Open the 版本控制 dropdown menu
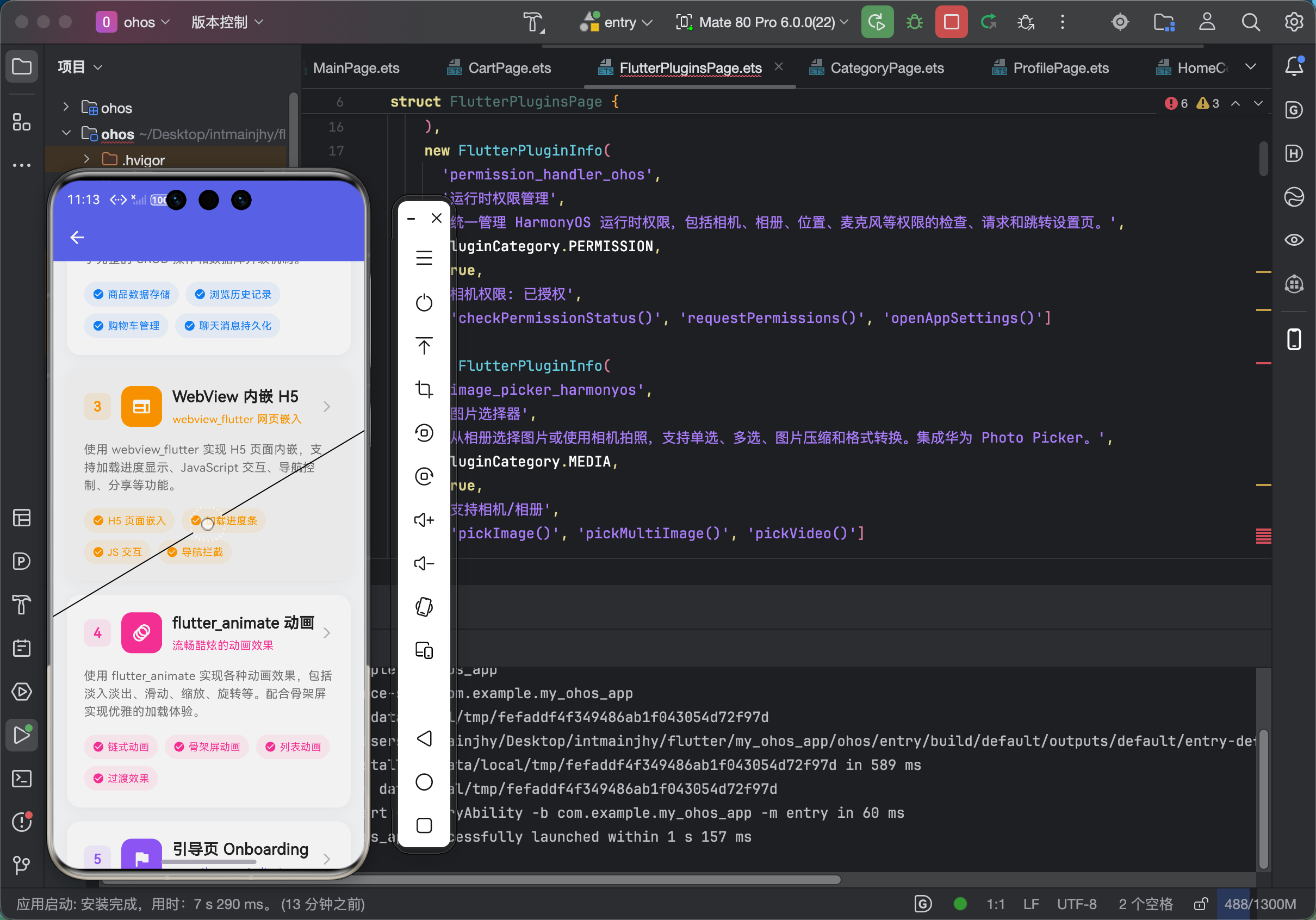This screenshot has width=1316, height=920. [227, 22]
